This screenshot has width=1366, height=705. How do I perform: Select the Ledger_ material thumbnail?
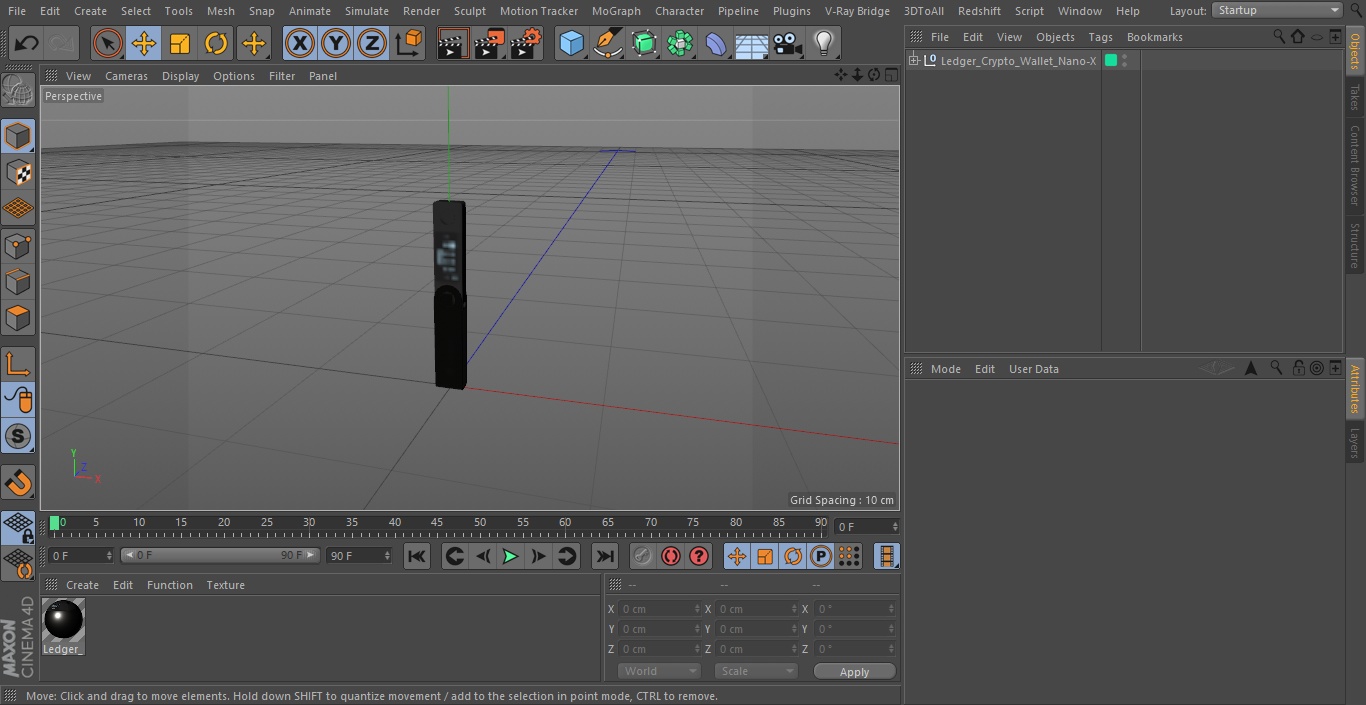63,621
